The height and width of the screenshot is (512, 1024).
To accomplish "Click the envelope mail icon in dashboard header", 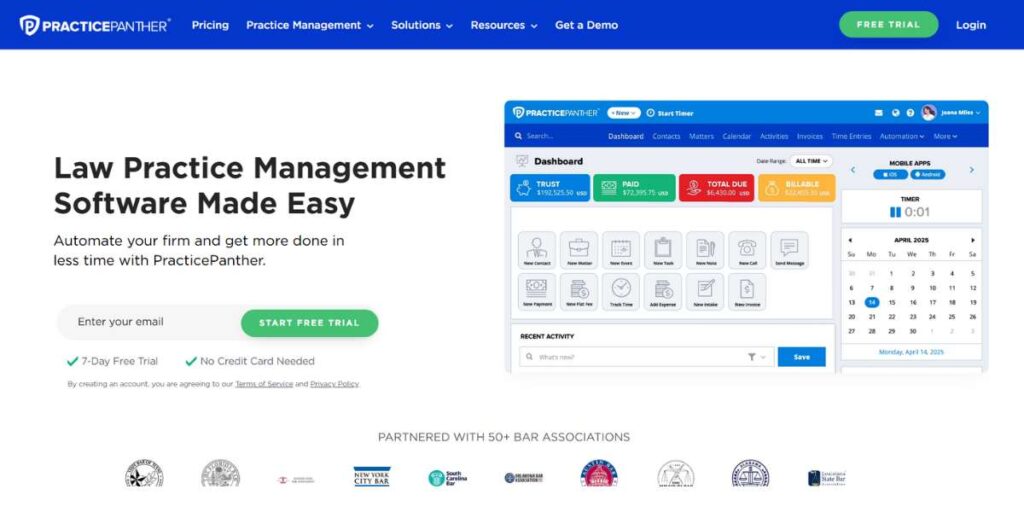I will click(879, 113).
